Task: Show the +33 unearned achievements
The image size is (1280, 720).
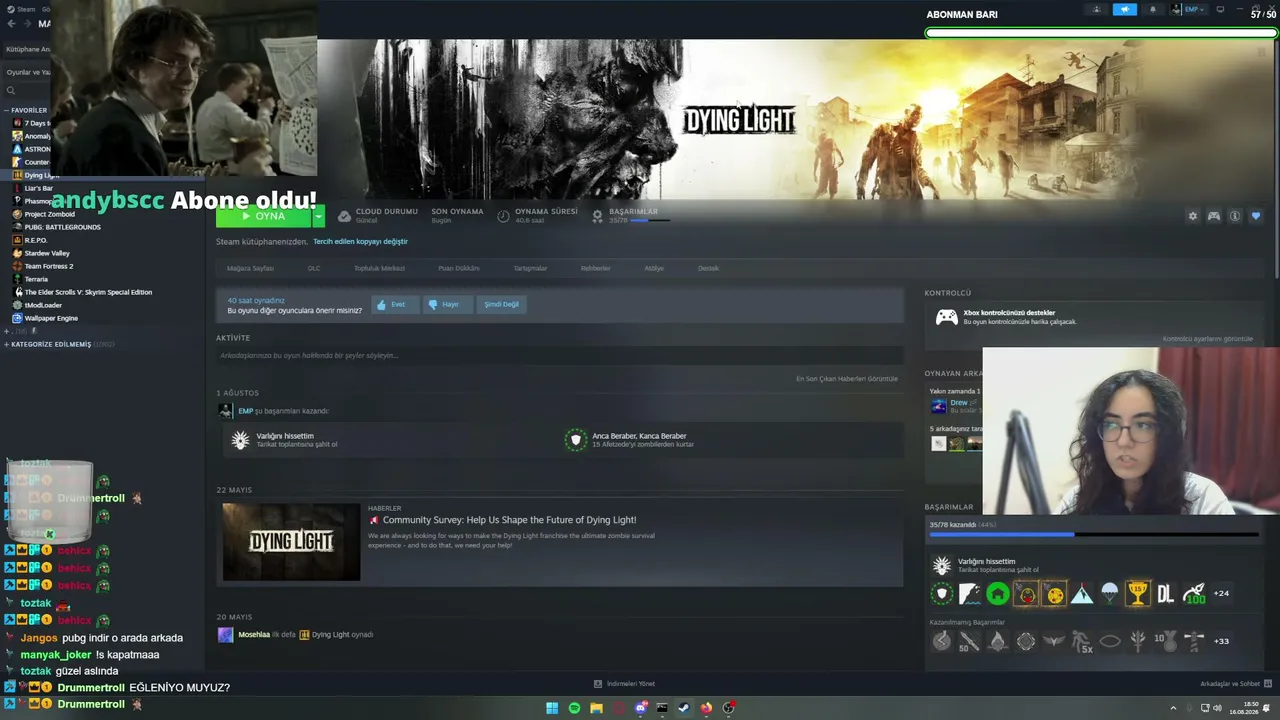Action: pos(1221,641)
